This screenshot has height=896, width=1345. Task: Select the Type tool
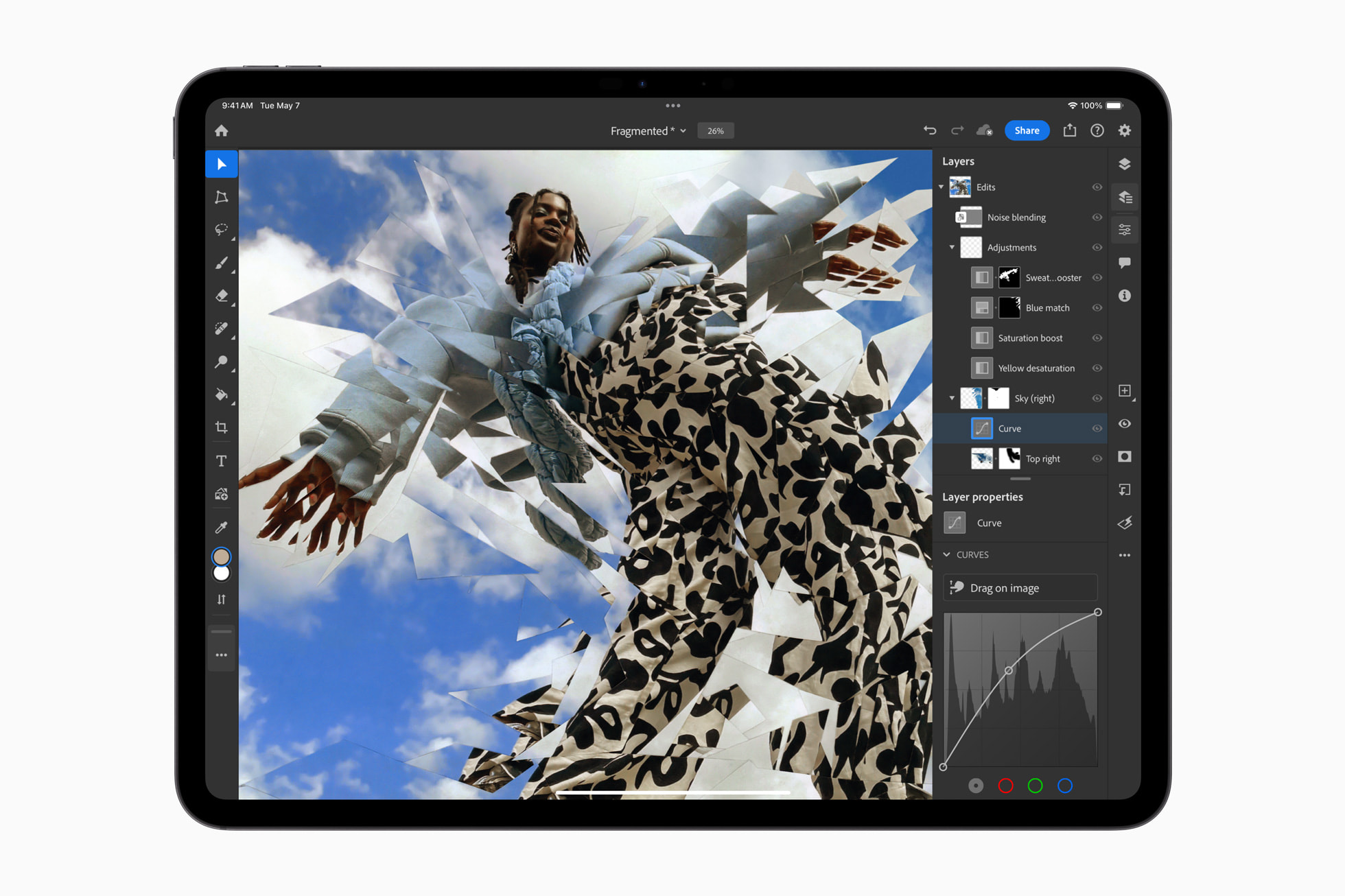click(222, 460)
